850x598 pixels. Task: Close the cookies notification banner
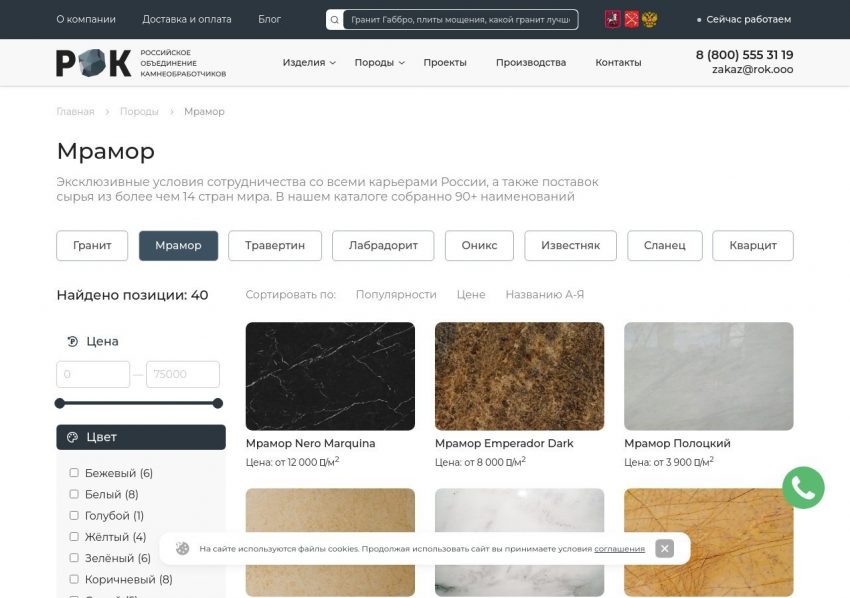click(664, 549)
